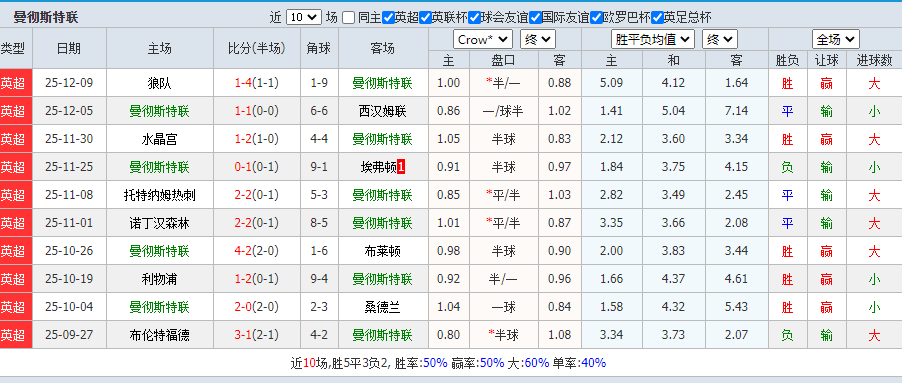902x383 pixels.
Task: Toggle the 同主 checkbox
Action: (x=348, y=17)
